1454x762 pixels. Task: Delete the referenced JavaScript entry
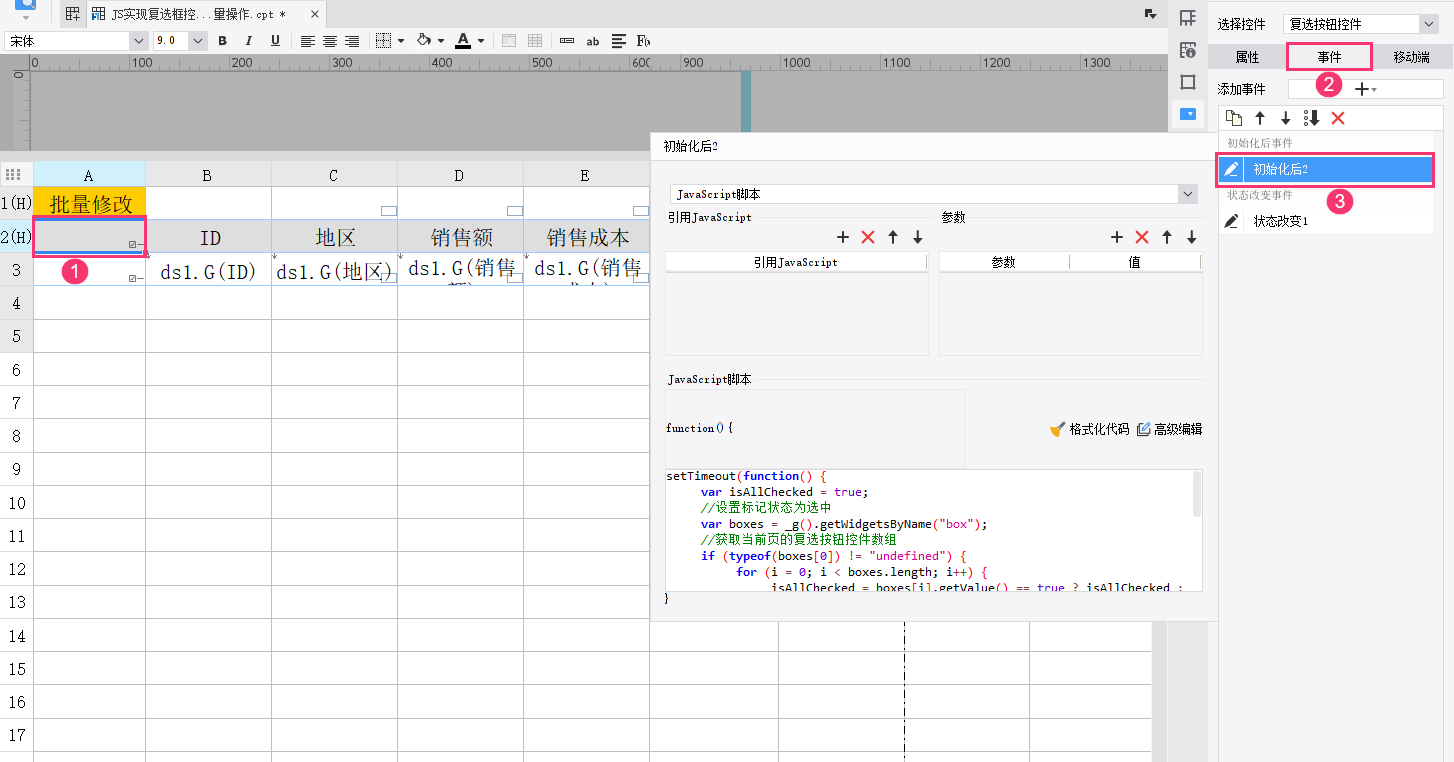[868, 237]
